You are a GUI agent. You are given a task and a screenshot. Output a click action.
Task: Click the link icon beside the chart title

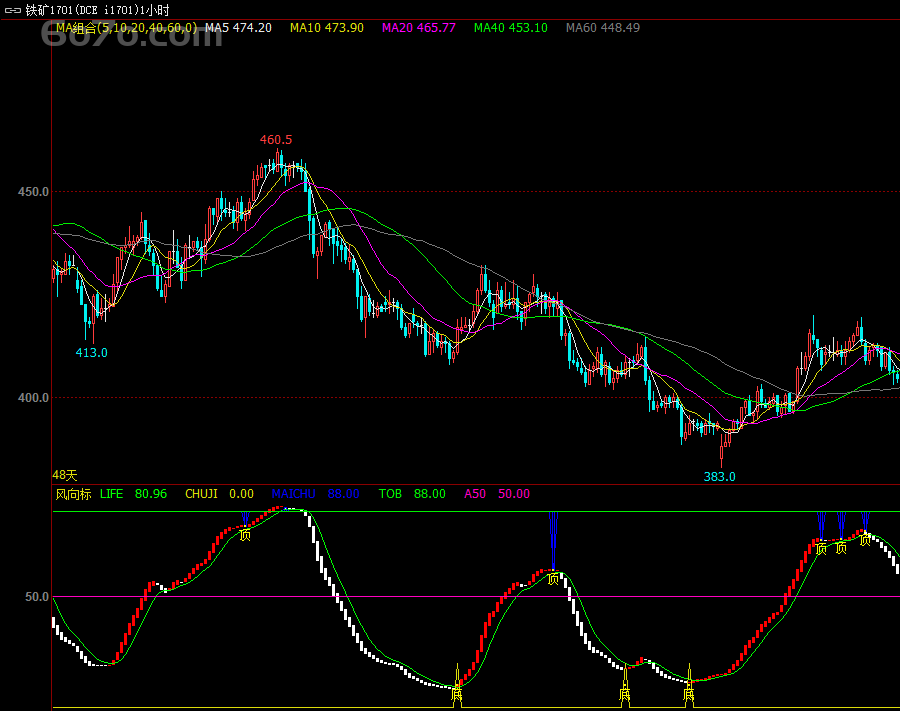point(12,10)
